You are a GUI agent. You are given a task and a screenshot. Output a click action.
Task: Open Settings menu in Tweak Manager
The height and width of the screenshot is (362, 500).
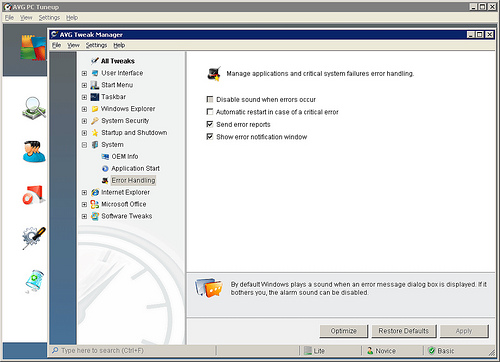[96, 45]
